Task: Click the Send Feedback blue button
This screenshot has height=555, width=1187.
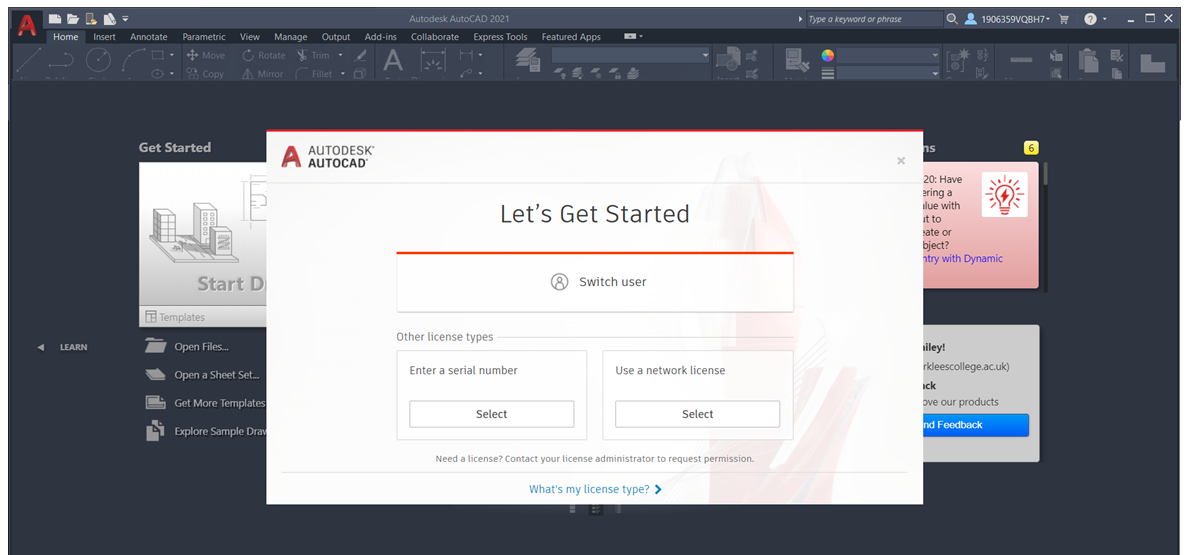Action: [x=976, y=425]
